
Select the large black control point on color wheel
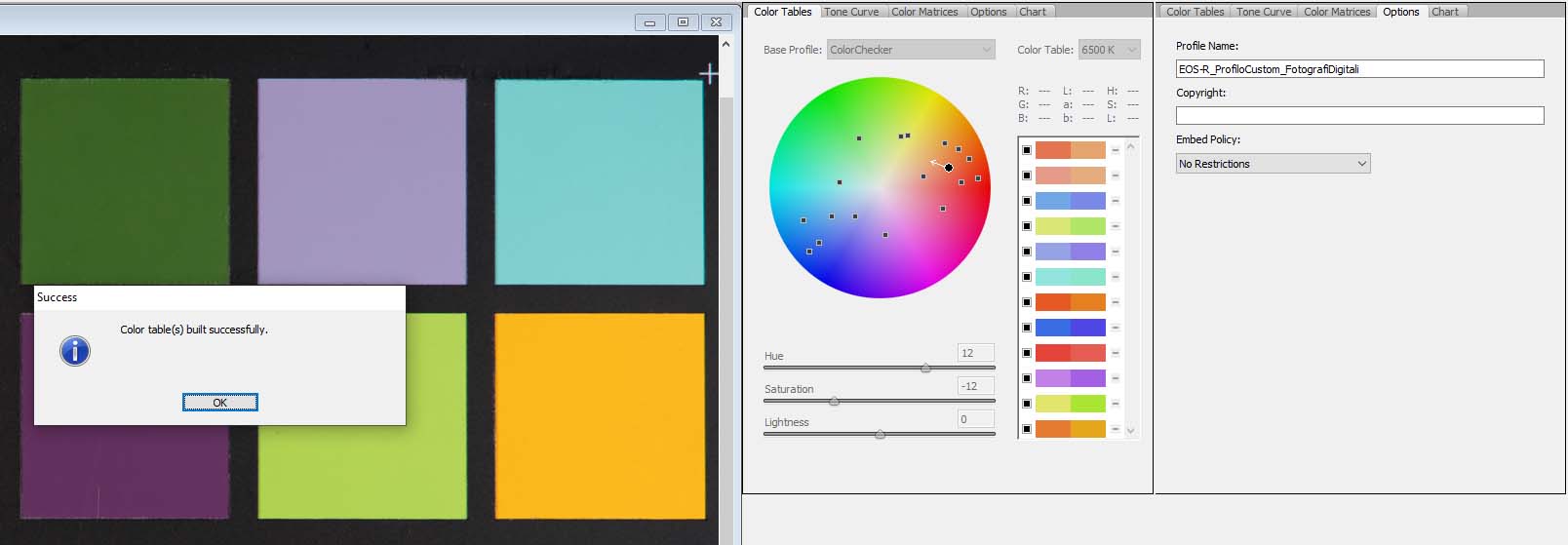[x=949, y=168]
